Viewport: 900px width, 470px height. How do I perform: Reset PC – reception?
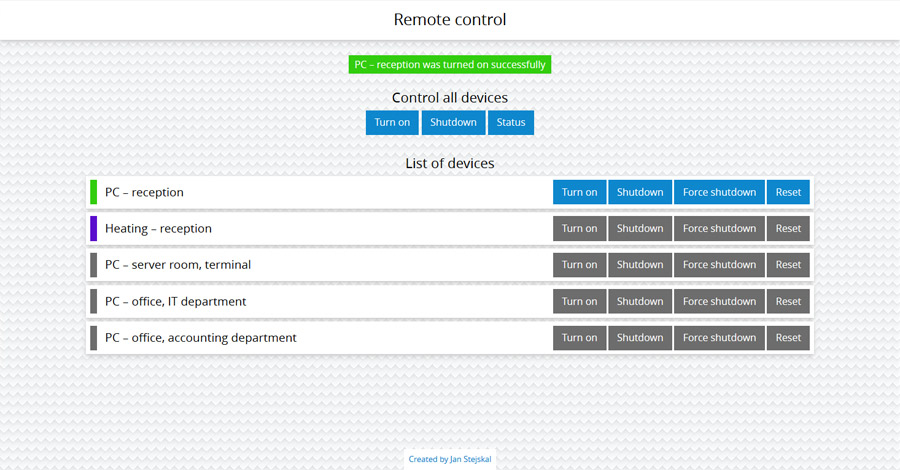coord(788,192)
